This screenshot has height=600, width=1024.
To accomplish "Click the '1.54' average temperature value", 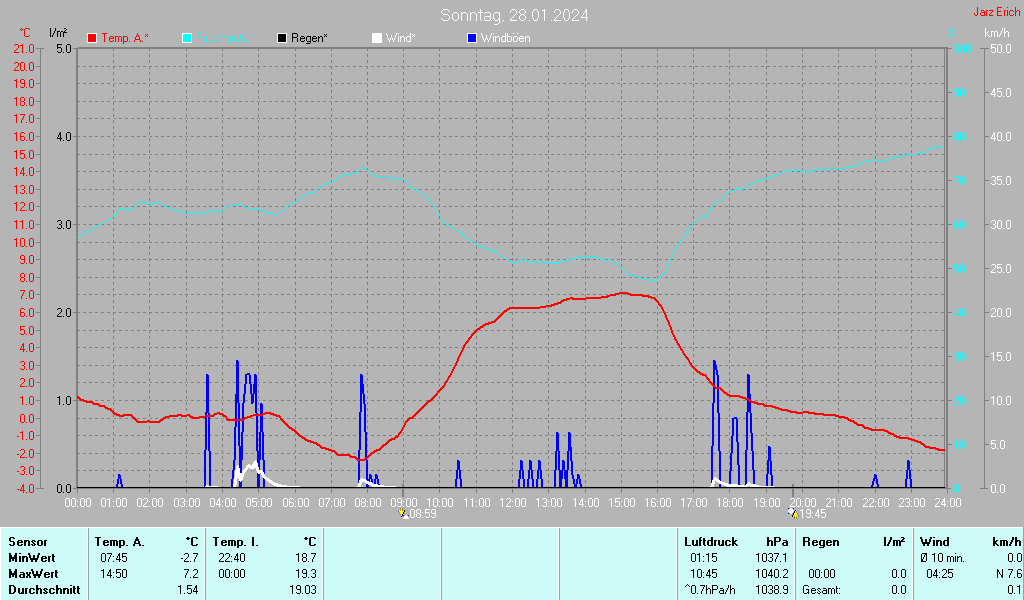I will point(187,590).
